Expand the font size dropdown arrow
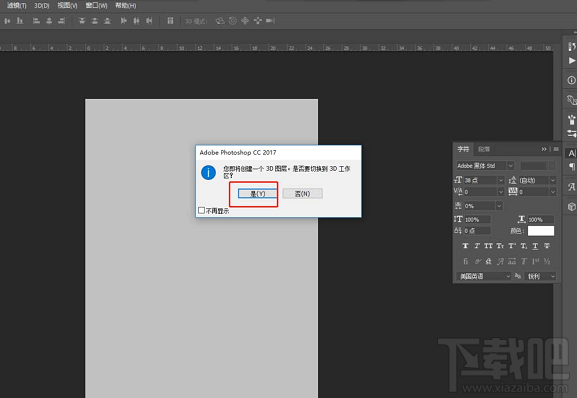The image size is (577, 398). pos(500,180)
